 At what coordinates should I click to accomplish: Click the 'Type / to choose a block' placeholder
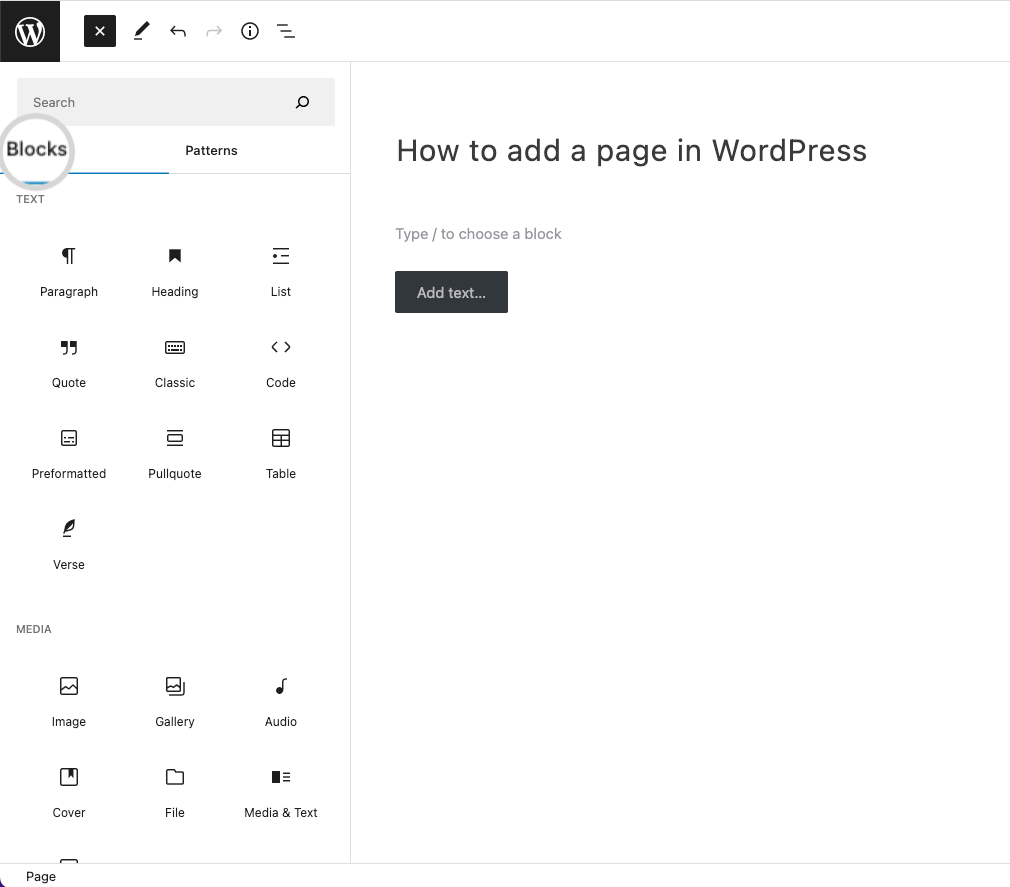coord(478,234)
